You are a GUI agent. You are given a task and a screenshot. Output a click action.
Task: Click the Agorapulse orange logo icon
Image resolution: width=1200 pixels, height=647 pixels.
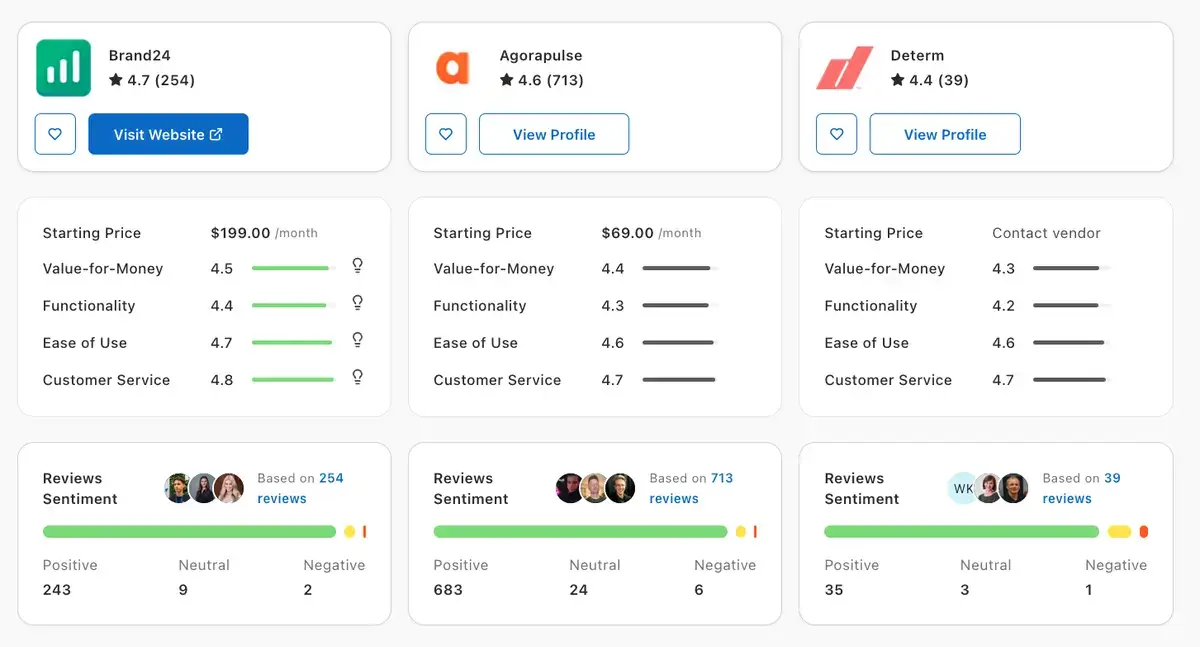pyautogui.click(x=452, y=68)
